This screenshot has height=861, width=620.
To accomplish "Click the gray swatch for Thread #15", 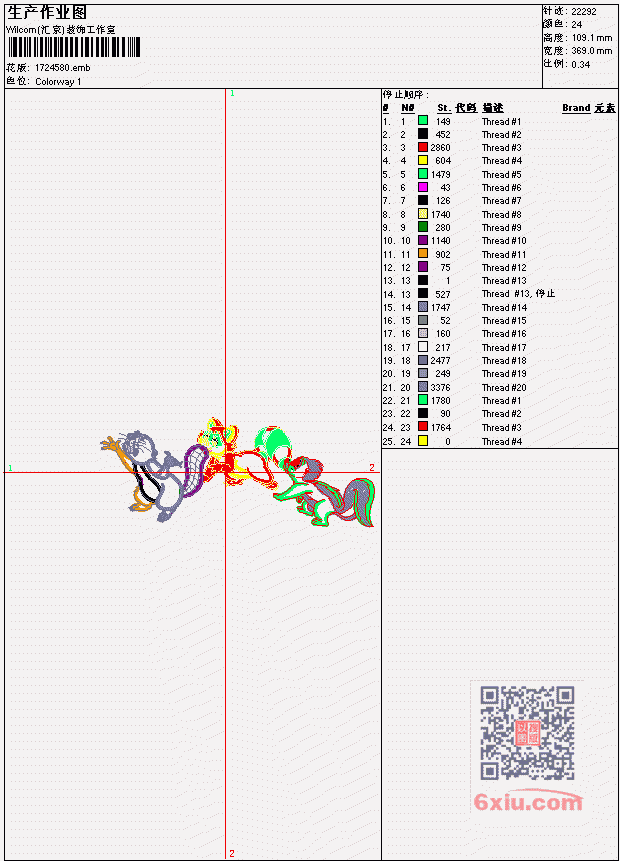I will 423,320.
